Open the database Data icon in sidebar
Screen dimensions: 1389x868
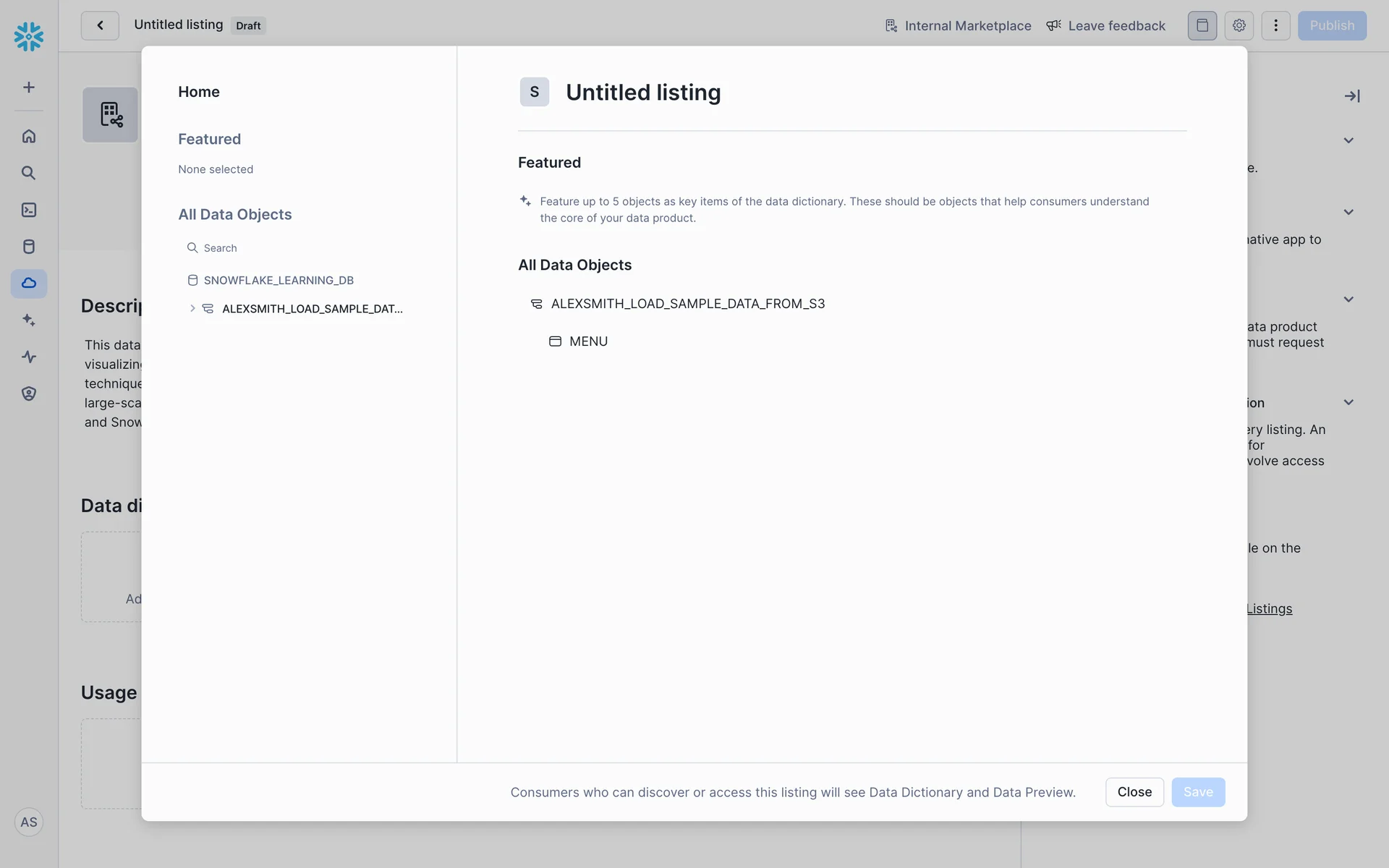point(29,247)
